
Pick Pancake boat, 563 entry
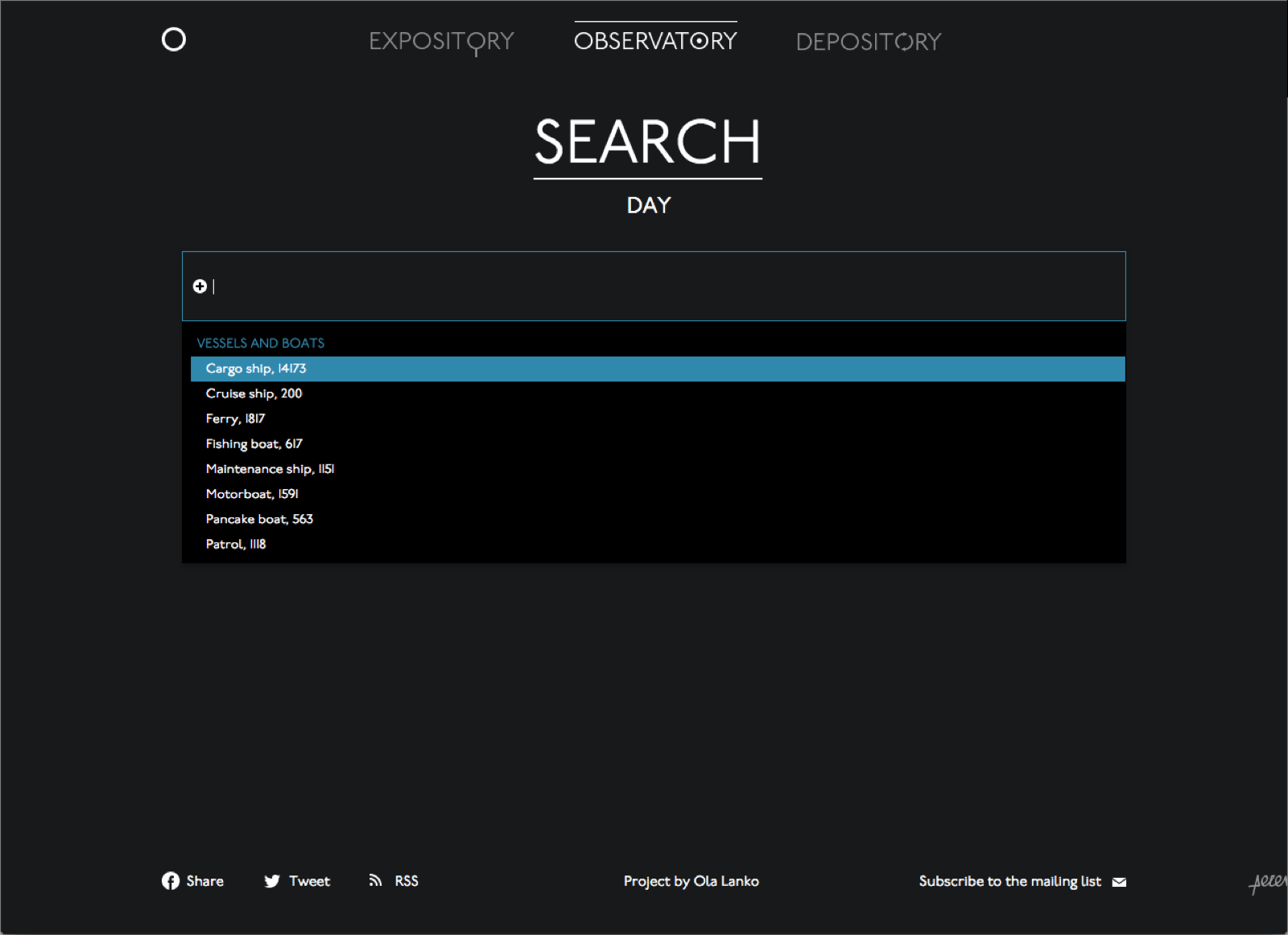pos(259,519)
